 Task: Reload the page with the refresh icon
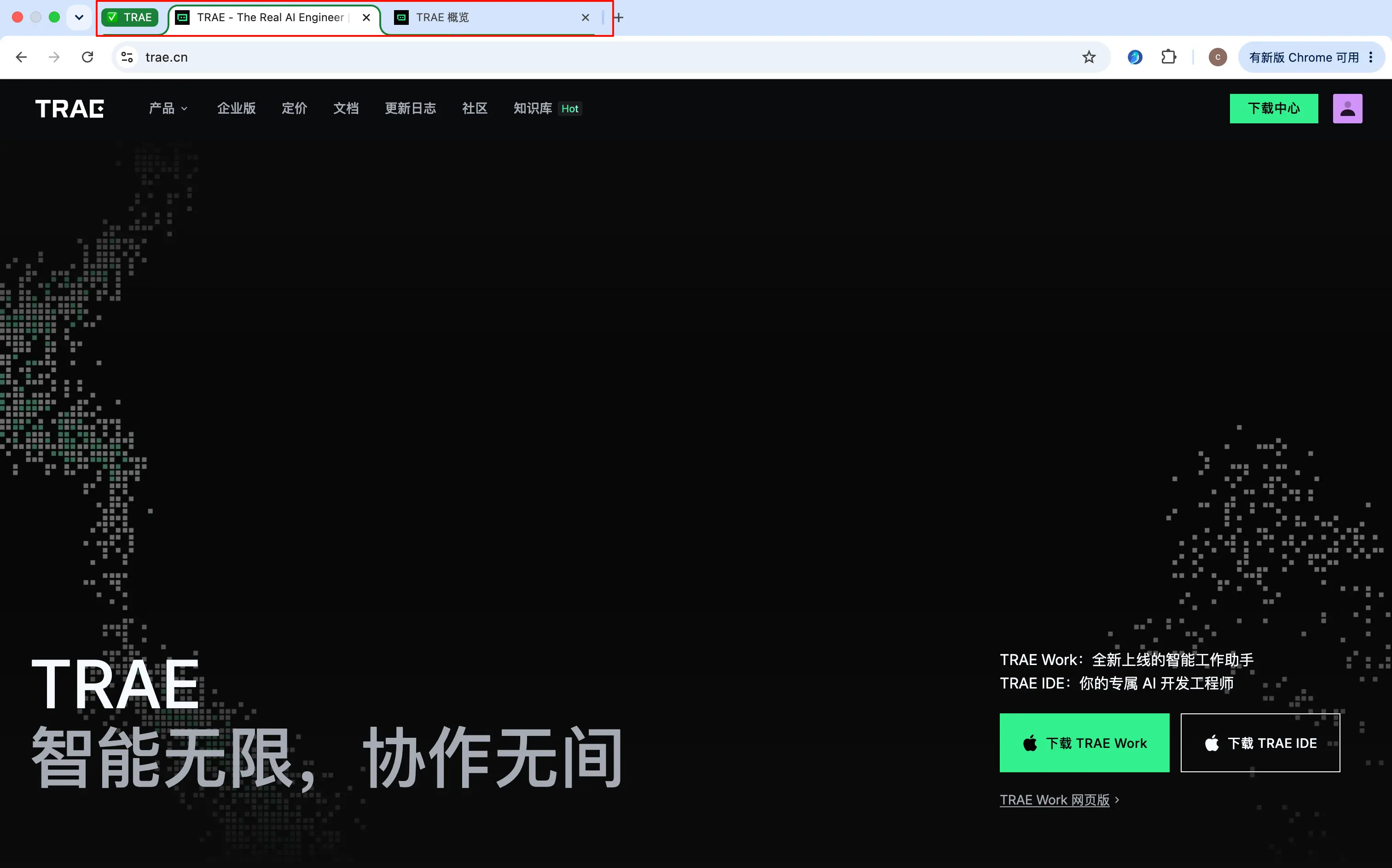(x=87, y=58)
